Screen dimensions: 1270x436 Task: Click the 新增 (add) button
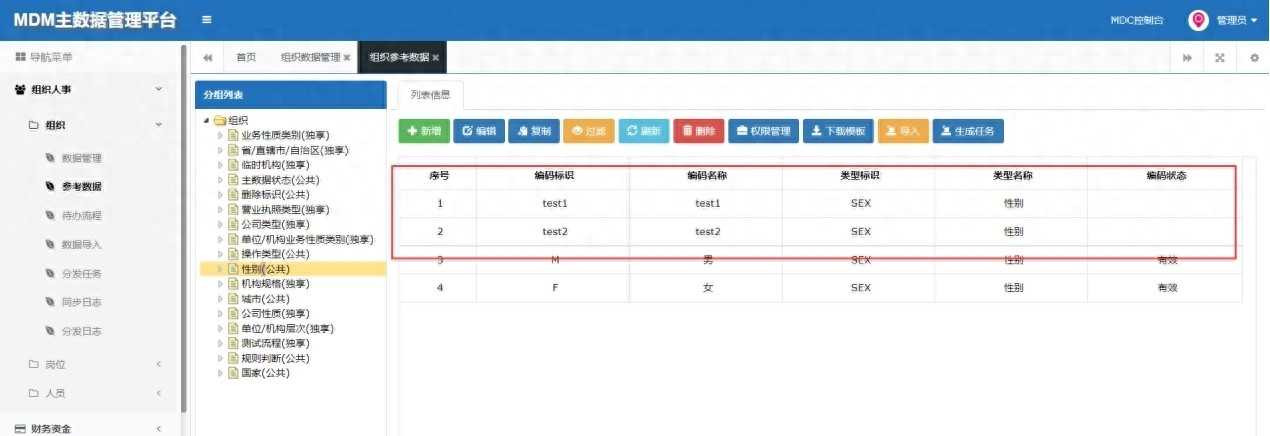click(424, 131)
